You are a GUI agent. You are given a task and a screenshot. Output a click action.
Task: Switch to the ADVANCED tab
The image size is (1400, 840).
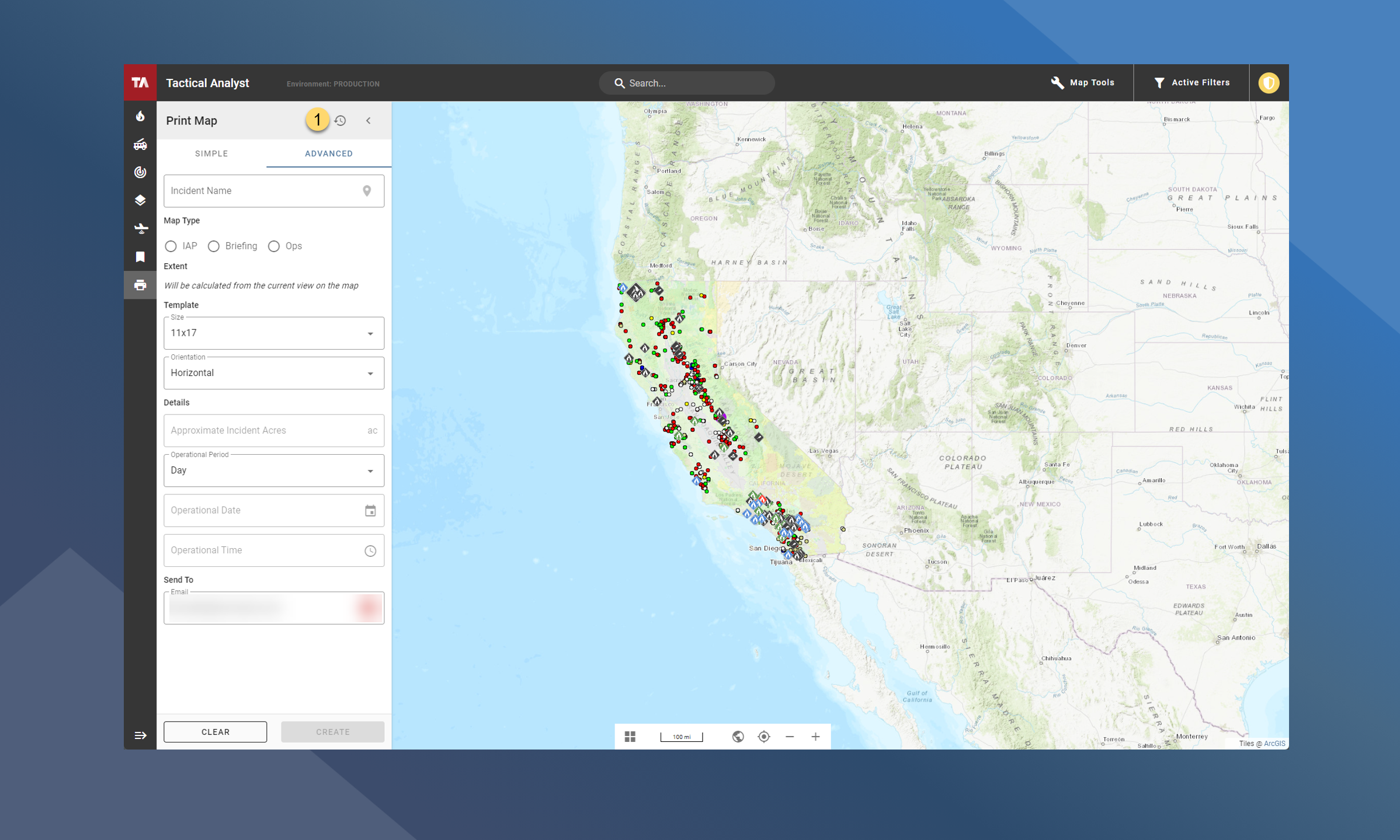pos(329,154)
